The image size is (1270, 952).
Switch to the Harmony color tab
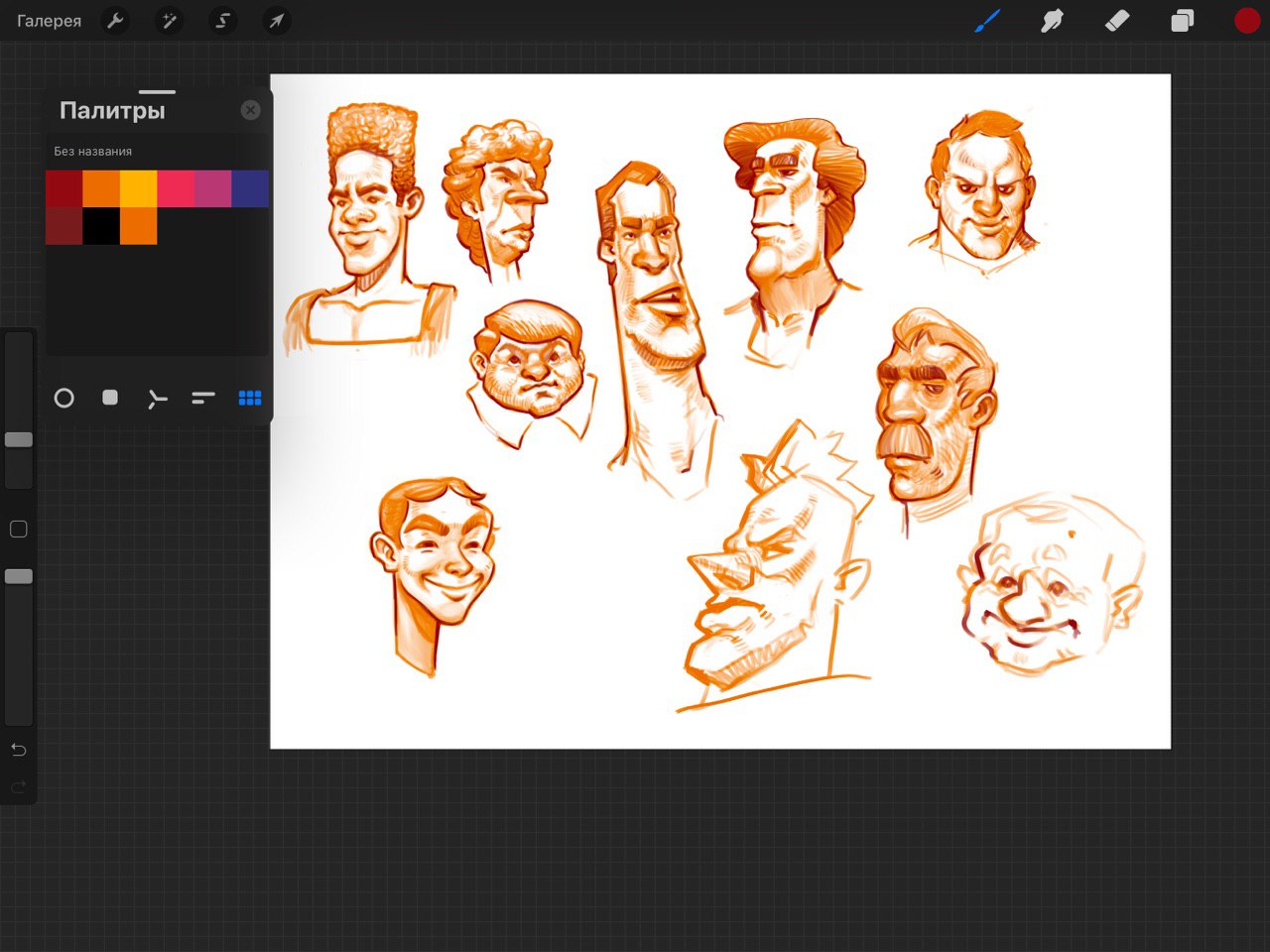point(157,399)
